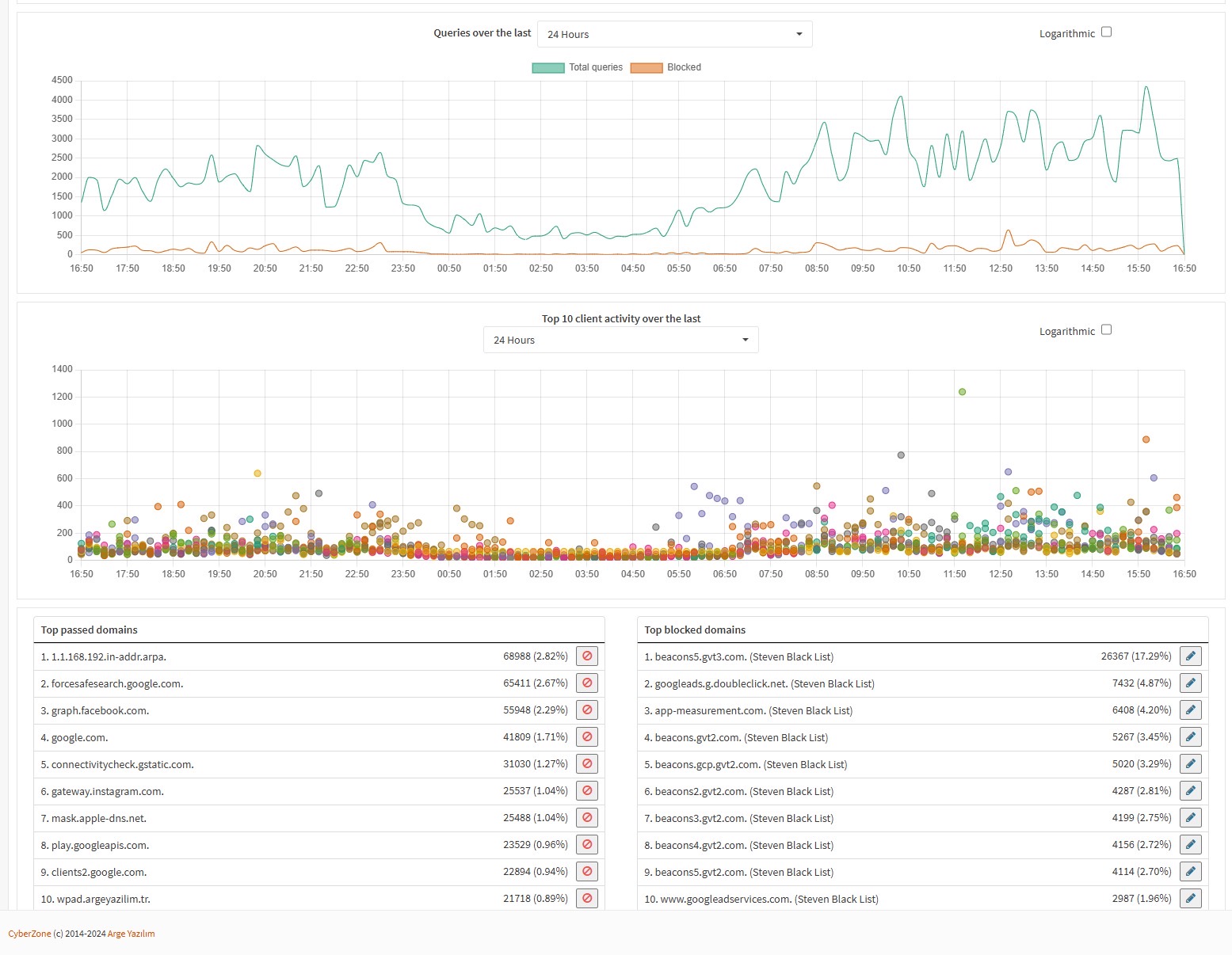This screenshot has width=1232, height=955.
Task: Block forcesafesearch.google.com using the ban icon
Action: point(587,683)
